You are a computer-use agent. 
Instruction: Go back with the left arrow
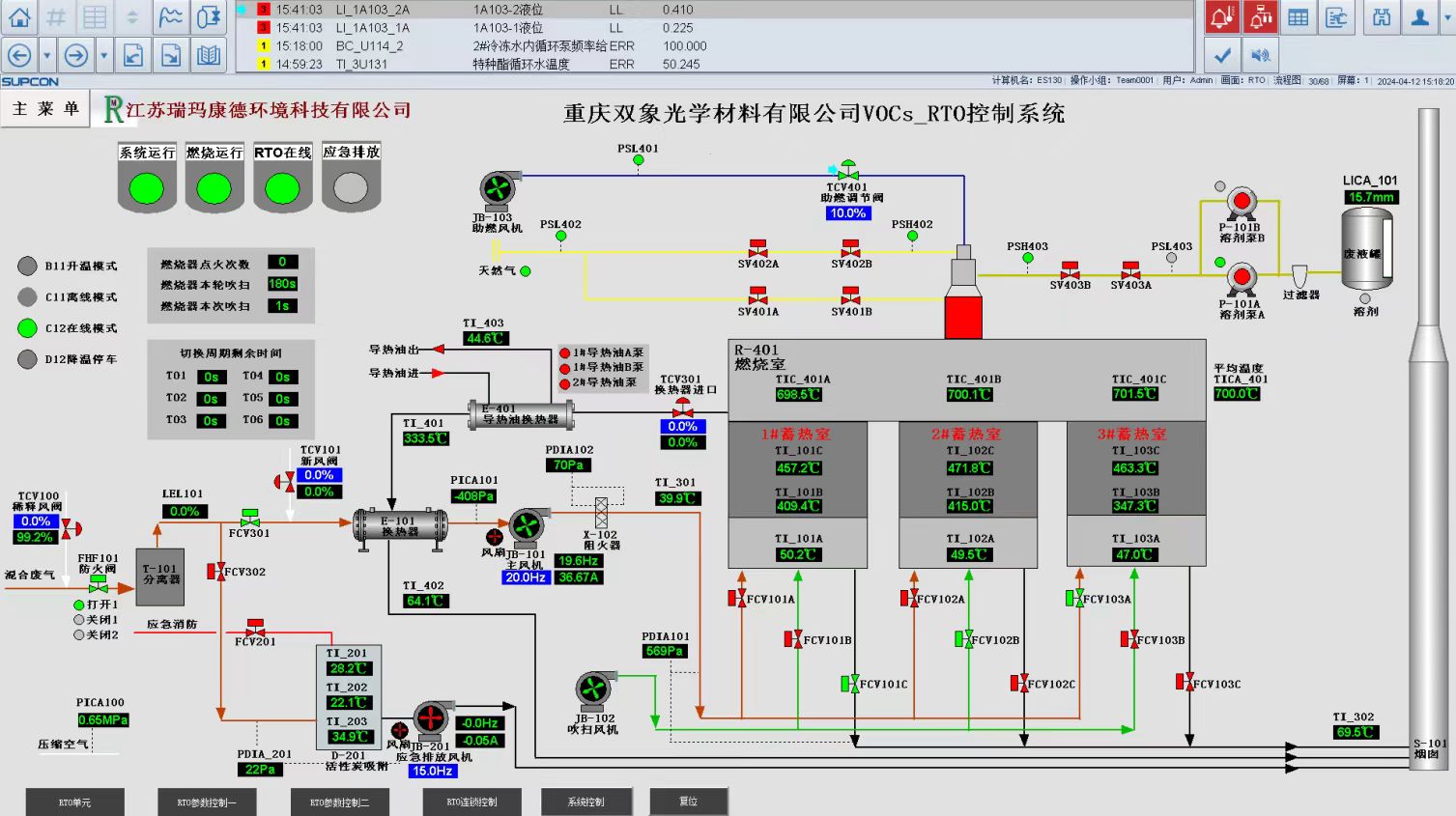(19, 55)
